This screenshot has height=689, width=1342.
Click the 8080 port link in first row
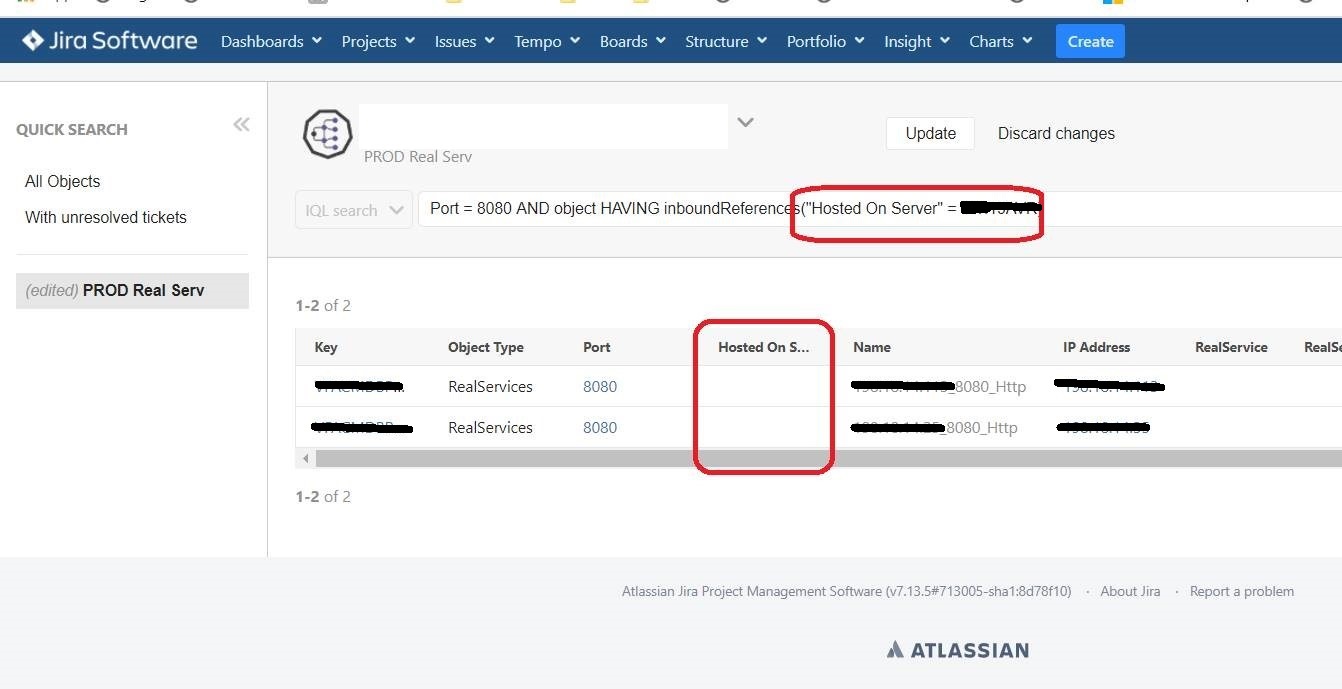[600, 386]
